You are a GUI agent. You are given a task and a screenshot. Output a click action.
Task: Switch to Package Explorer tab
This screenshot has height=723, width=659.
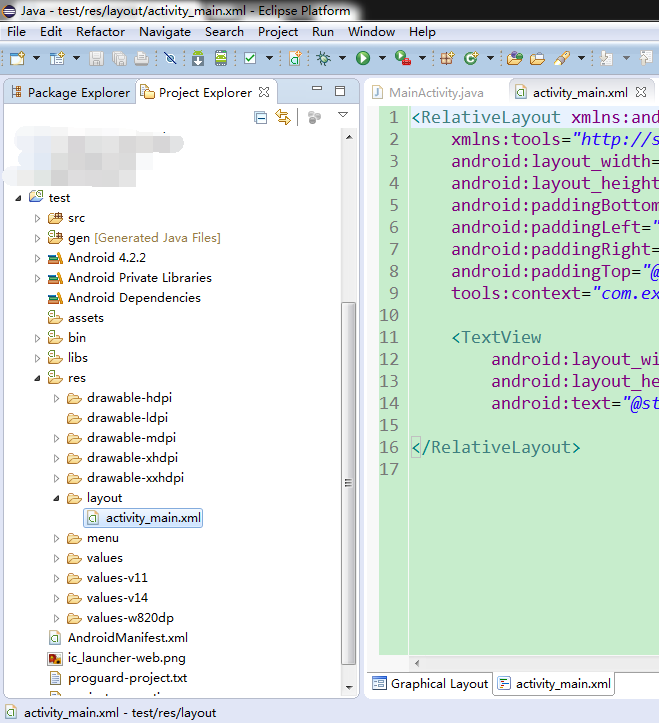[71, 93]
